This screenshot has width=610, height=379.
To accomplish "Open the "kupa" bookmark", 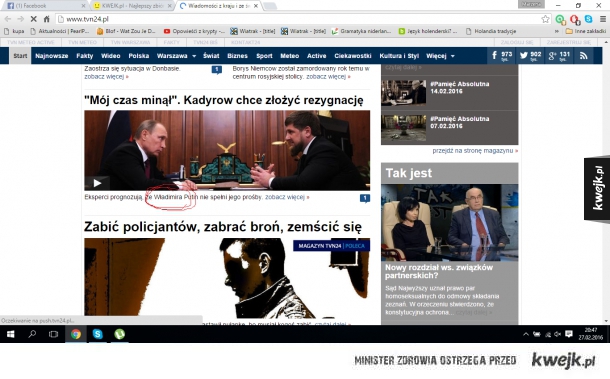I will (x=14, y=31).
